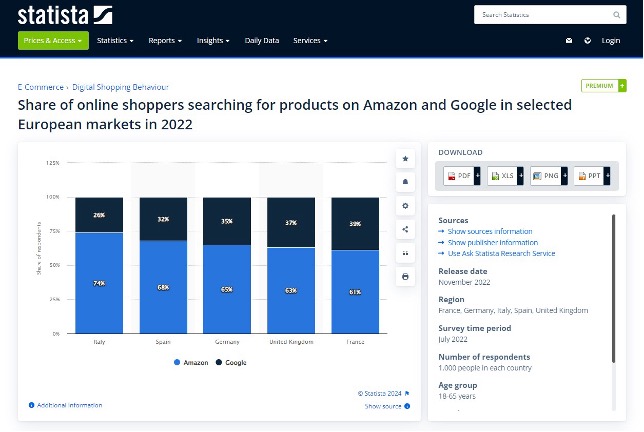Click the Italy Amazon 74% bar
This screenshot has width=644, height=432.
pyautogui.click(x=99, y=283)
